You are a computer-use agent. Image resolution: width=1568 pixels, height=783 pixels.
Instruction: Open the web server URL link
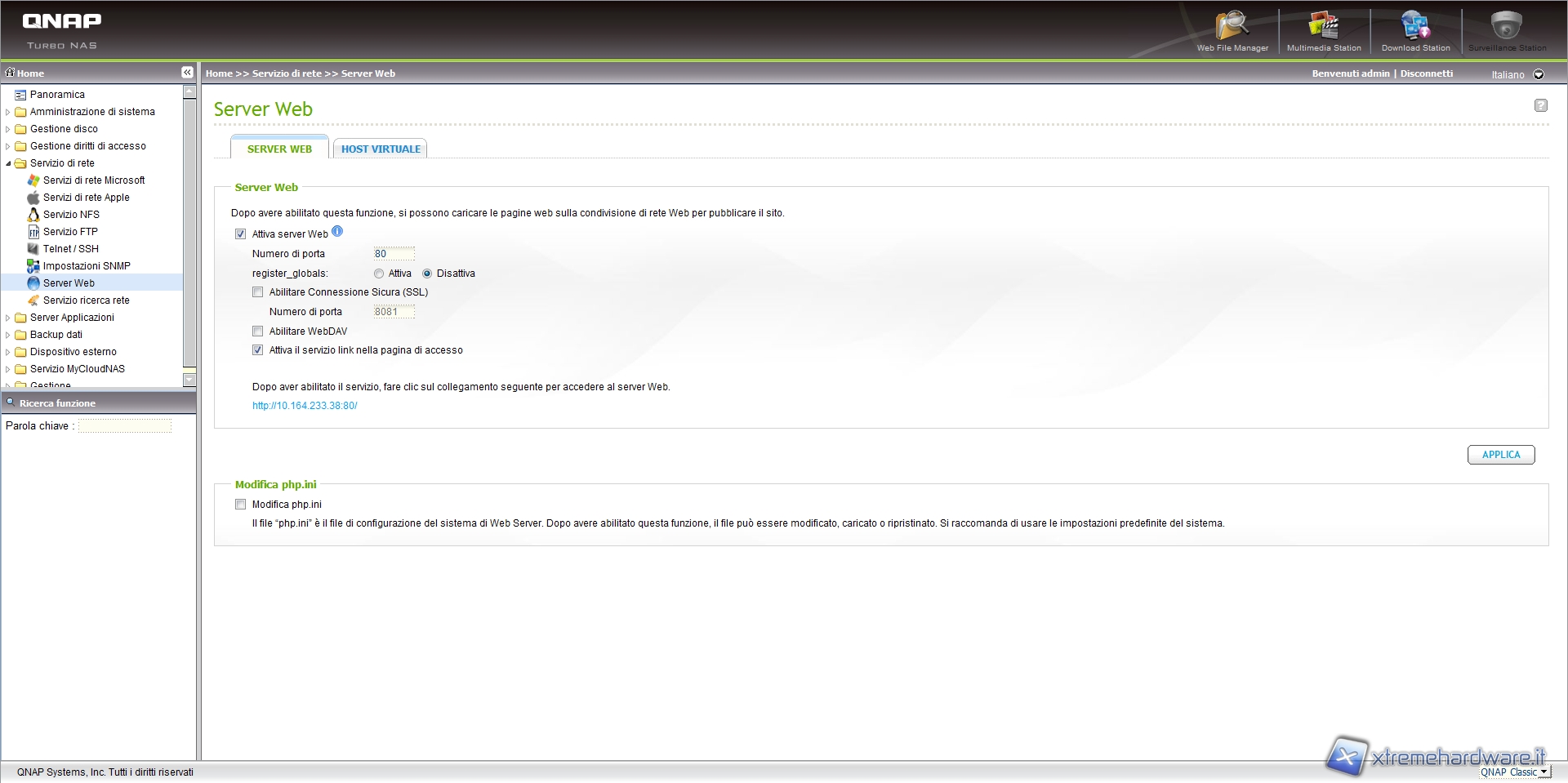coord(305,406)
